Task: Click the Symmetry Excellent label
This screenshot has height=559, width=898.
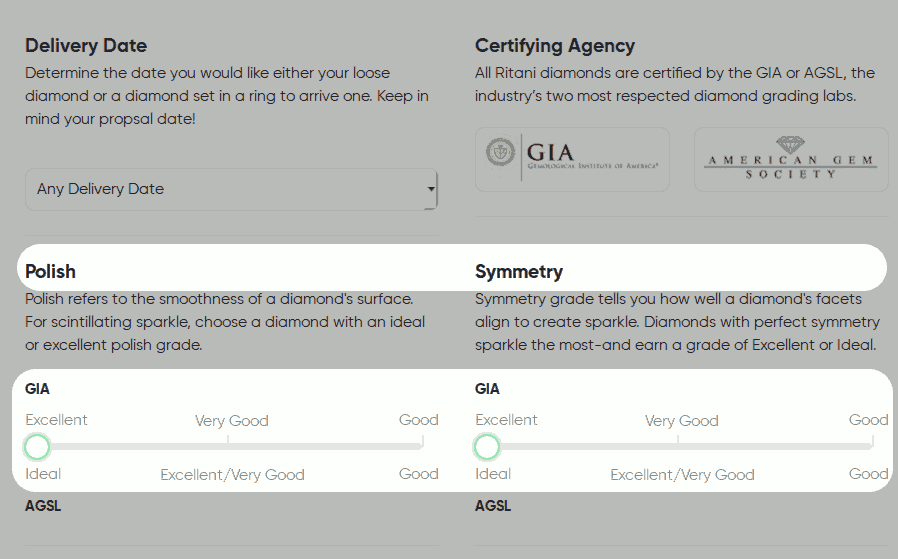Action: (x=506, y=420)
